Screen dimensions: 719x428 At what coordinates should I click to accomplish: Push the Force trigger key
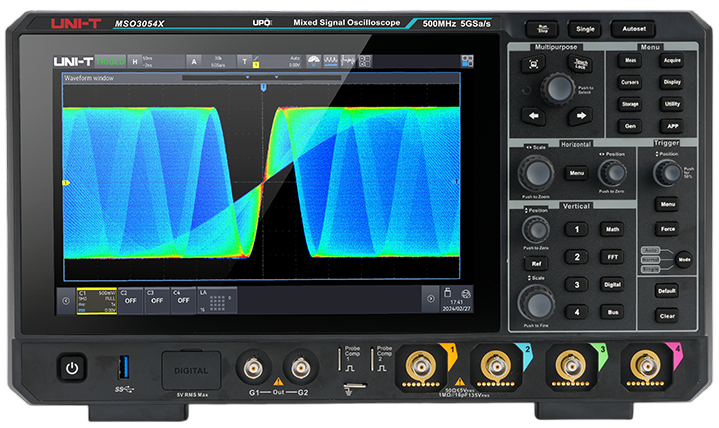[668, 229]
